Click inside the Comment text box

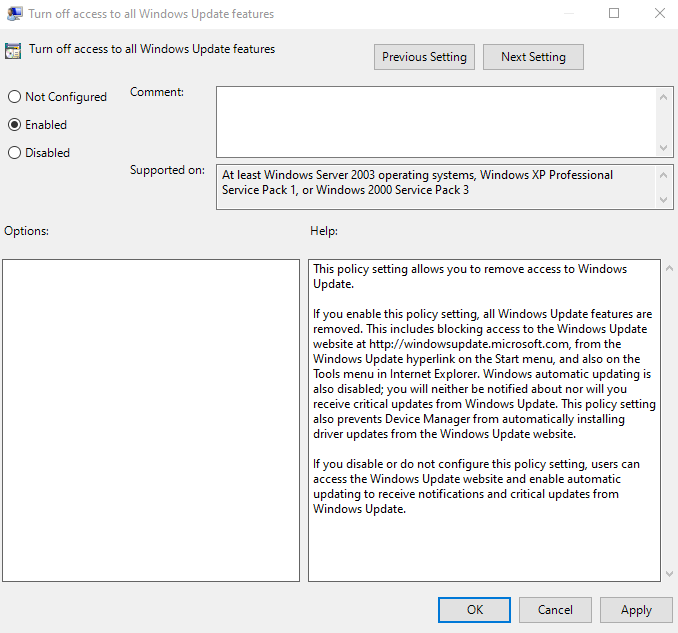(x=436, y=122)
